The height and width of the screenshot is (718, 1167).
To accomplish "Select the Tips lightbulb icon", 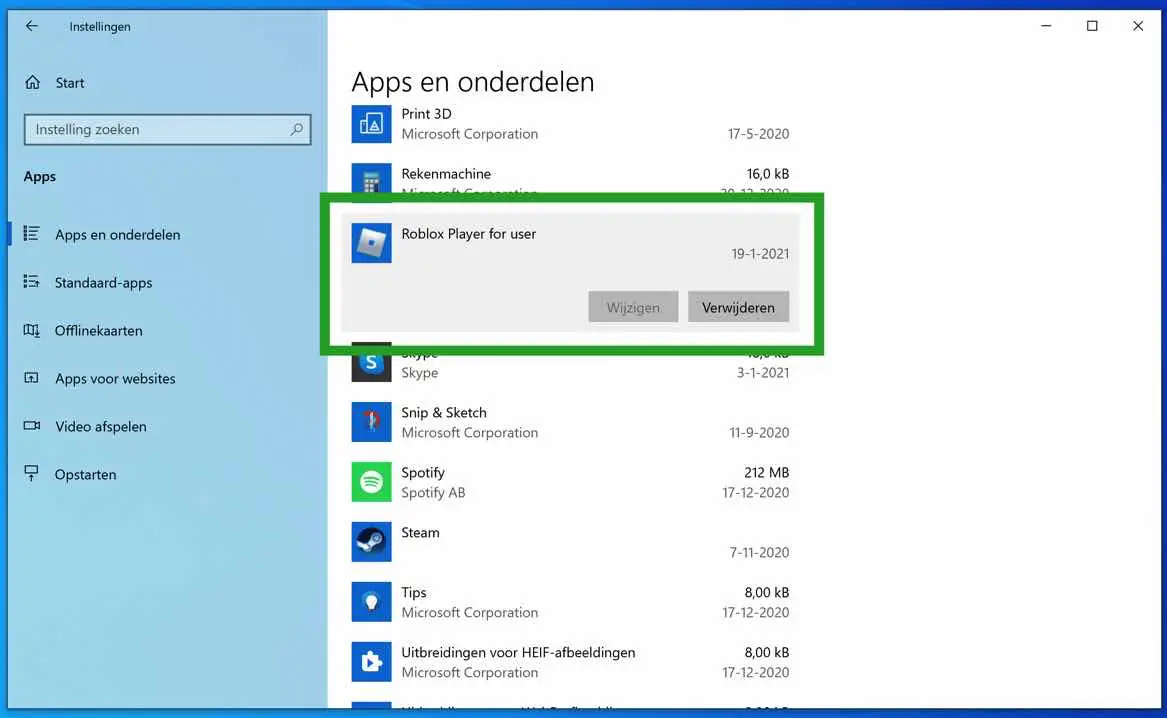I will [x=371, y=602].
